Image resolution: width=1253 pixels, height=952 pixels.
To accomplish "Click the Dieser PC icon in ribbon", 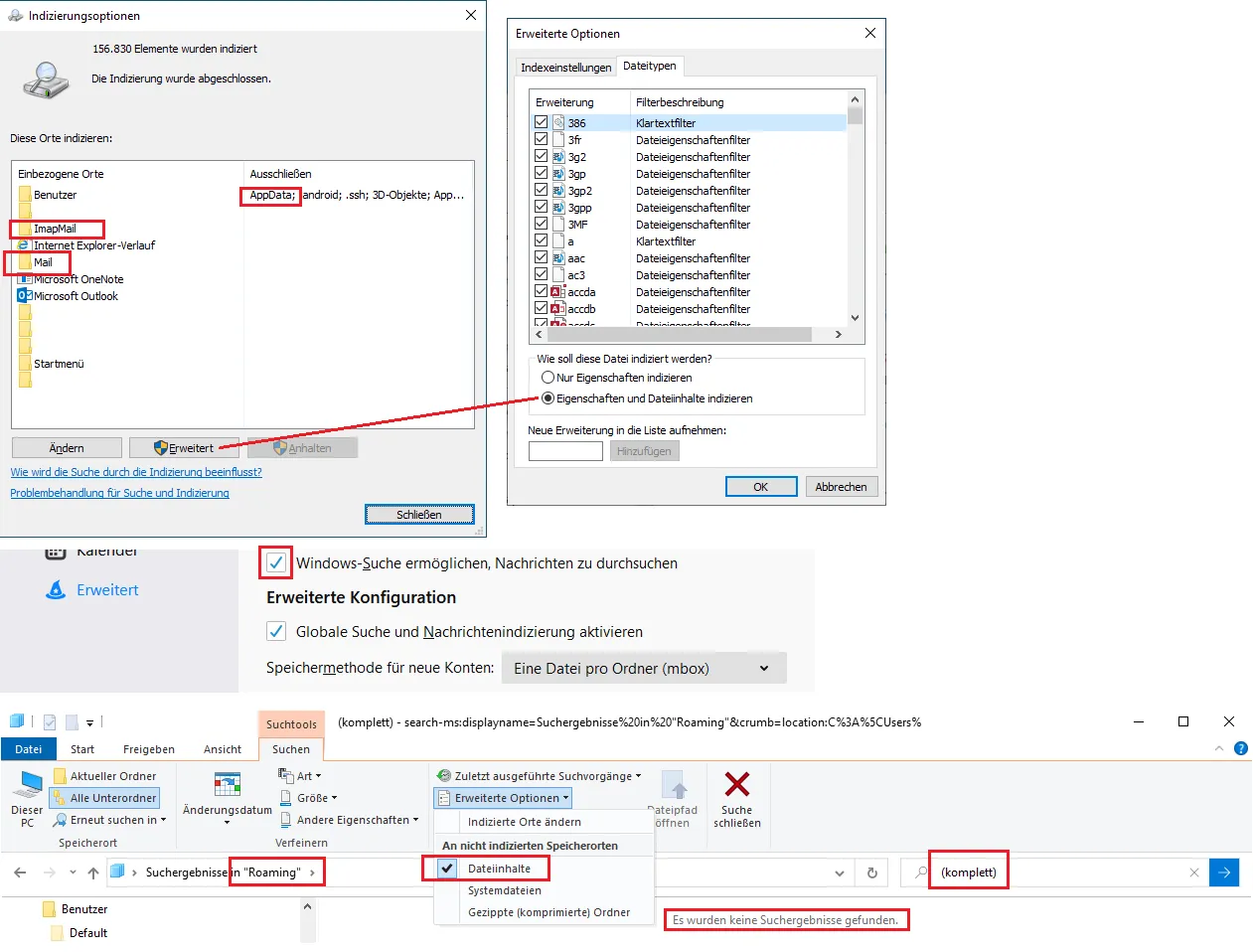I will (27, 786).
